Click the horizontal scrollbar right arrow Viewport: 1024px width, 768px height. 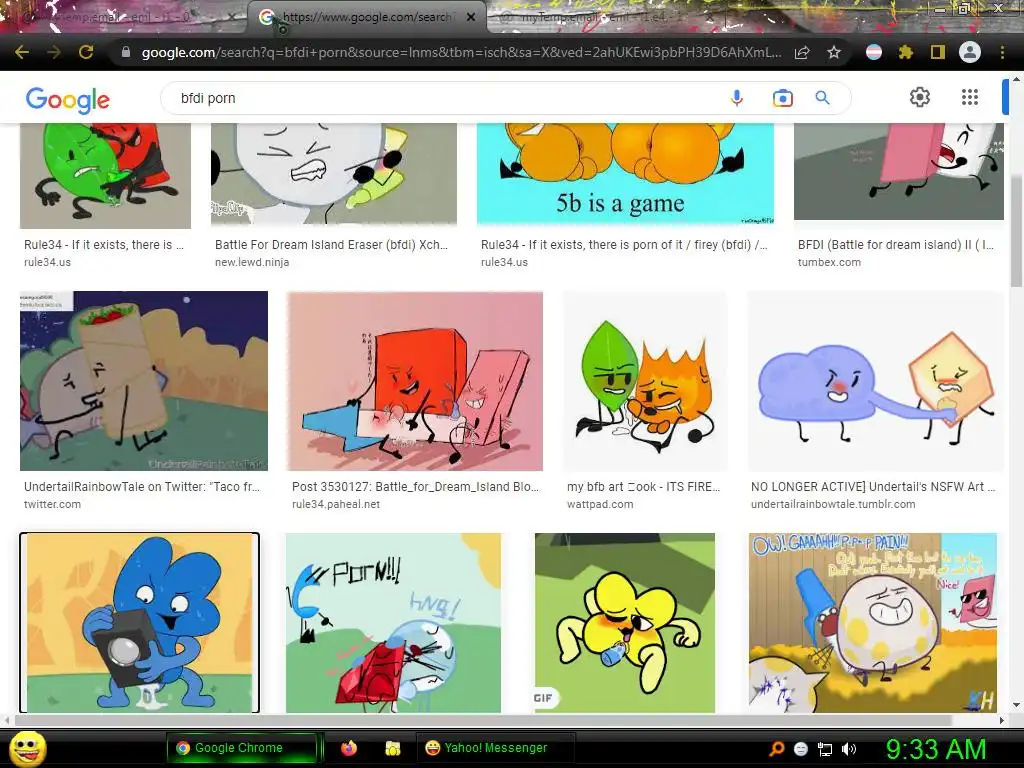pyautogui.click(x=1002, y=720)
